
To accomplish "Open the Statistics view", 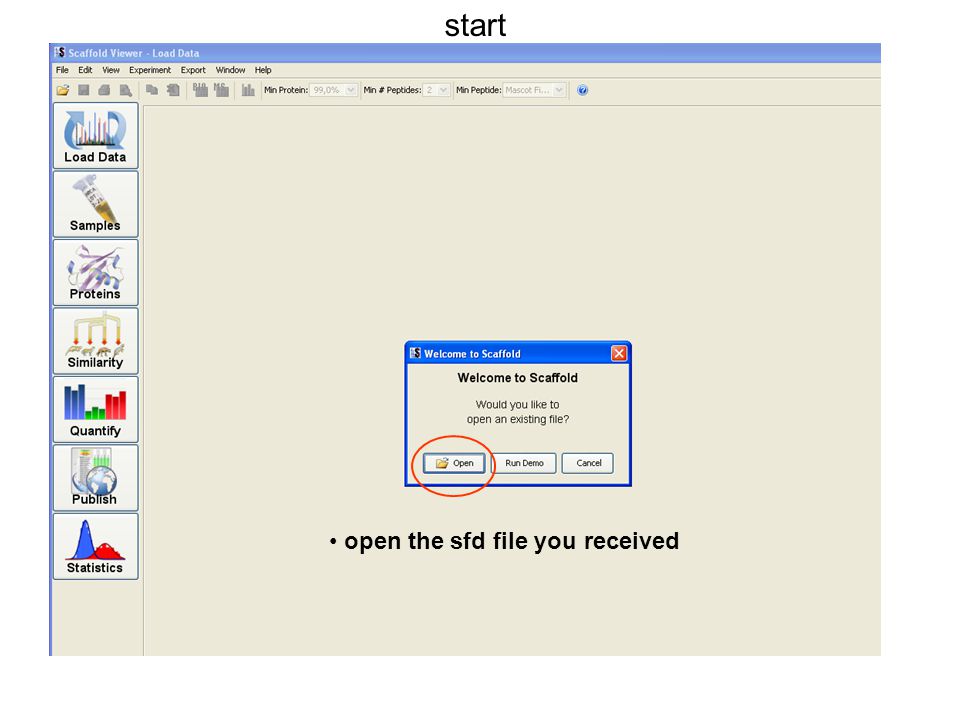I will [96, 547].
